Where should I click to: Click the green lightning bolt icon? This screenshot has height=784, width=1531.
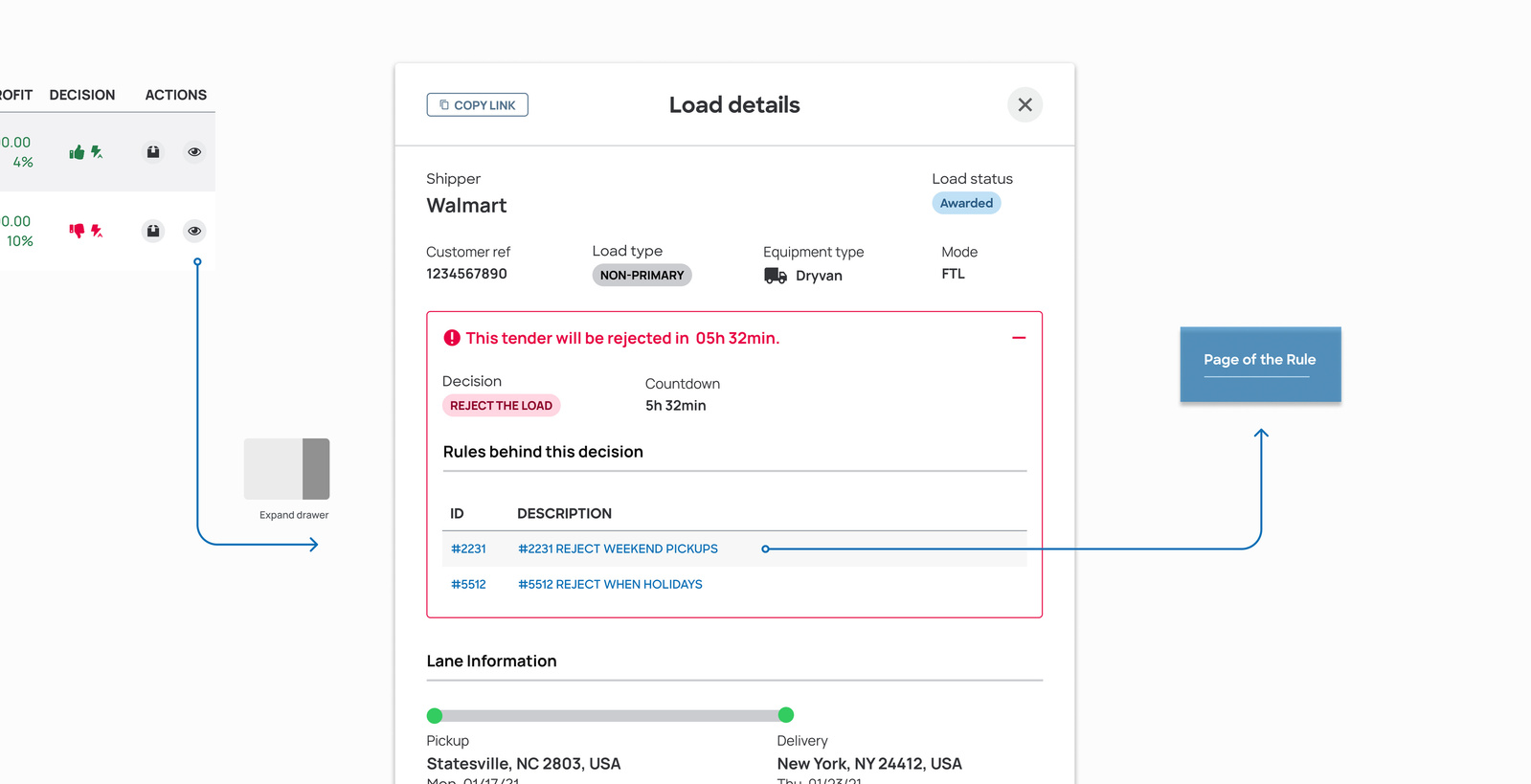97,152
